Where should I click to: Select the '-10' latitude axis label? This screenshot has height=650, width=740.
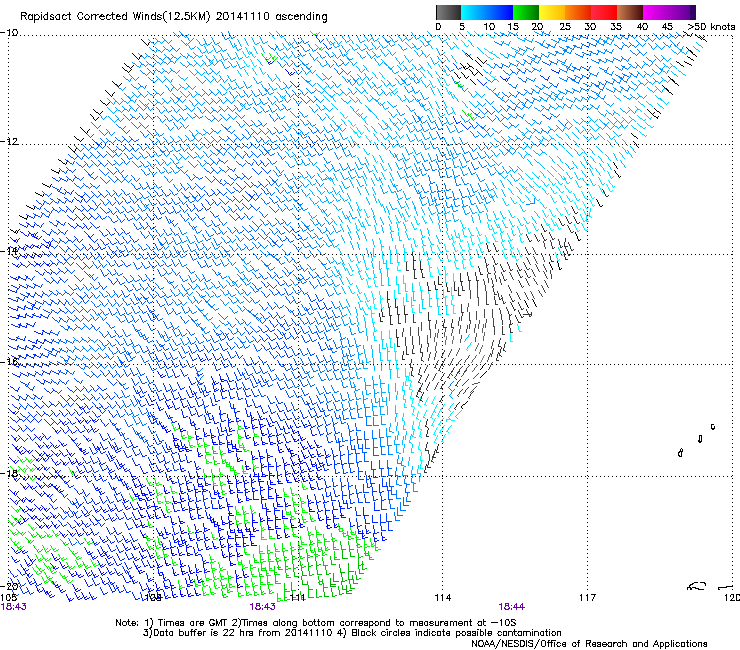(x=9, y=33)
